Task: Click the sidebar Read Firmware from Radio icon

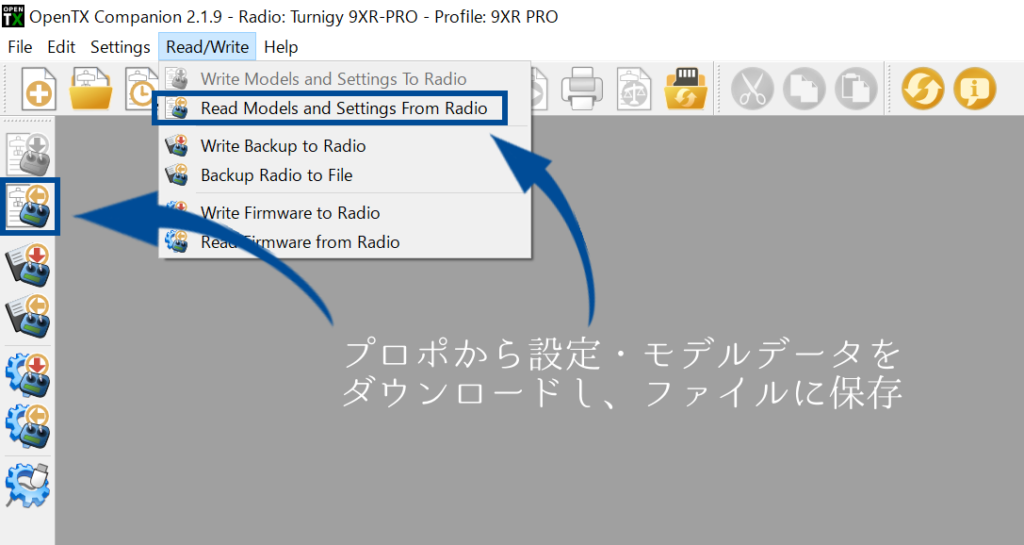Action: (28, 426)
